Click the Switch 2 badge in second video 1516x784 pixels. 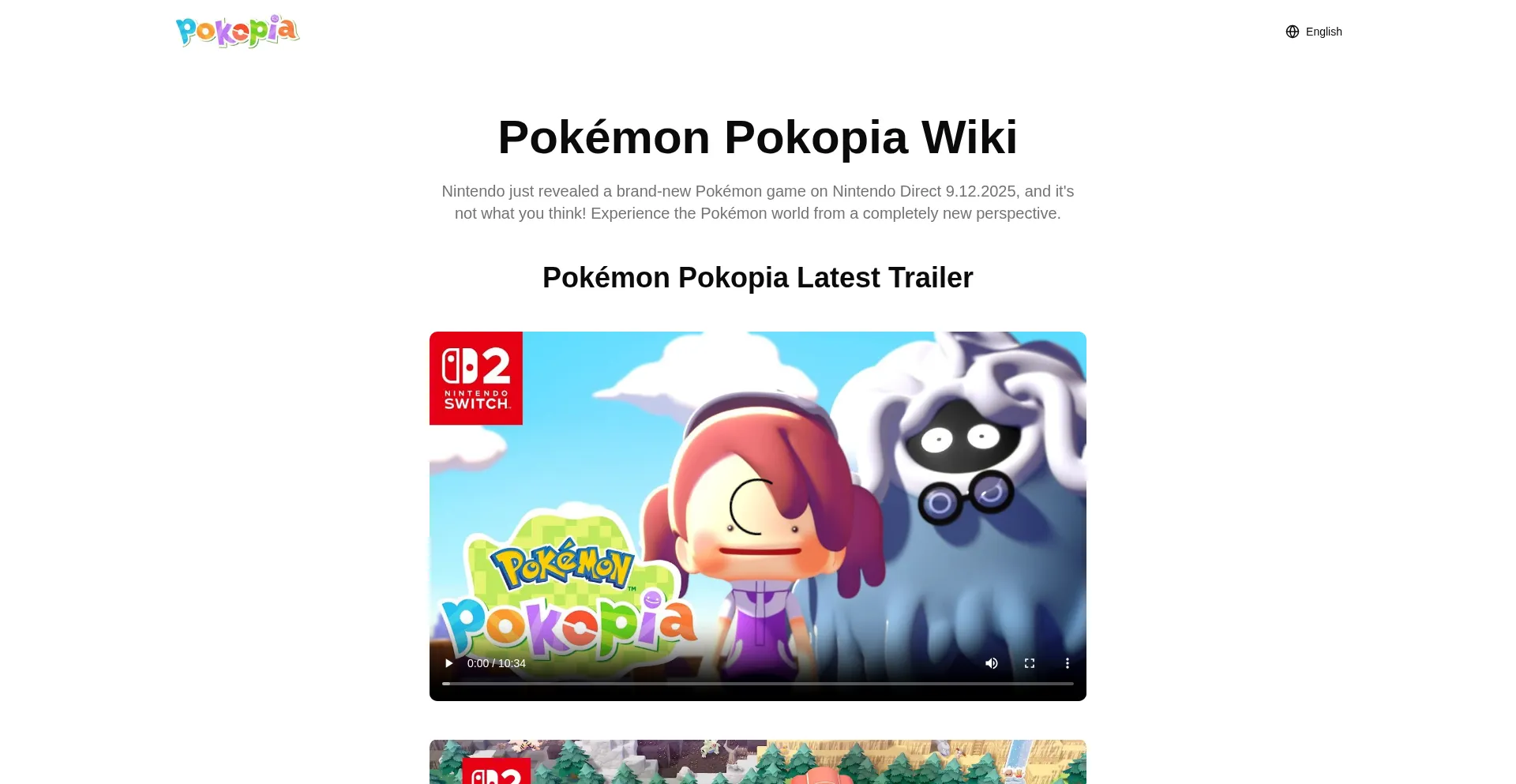(496, 771)
